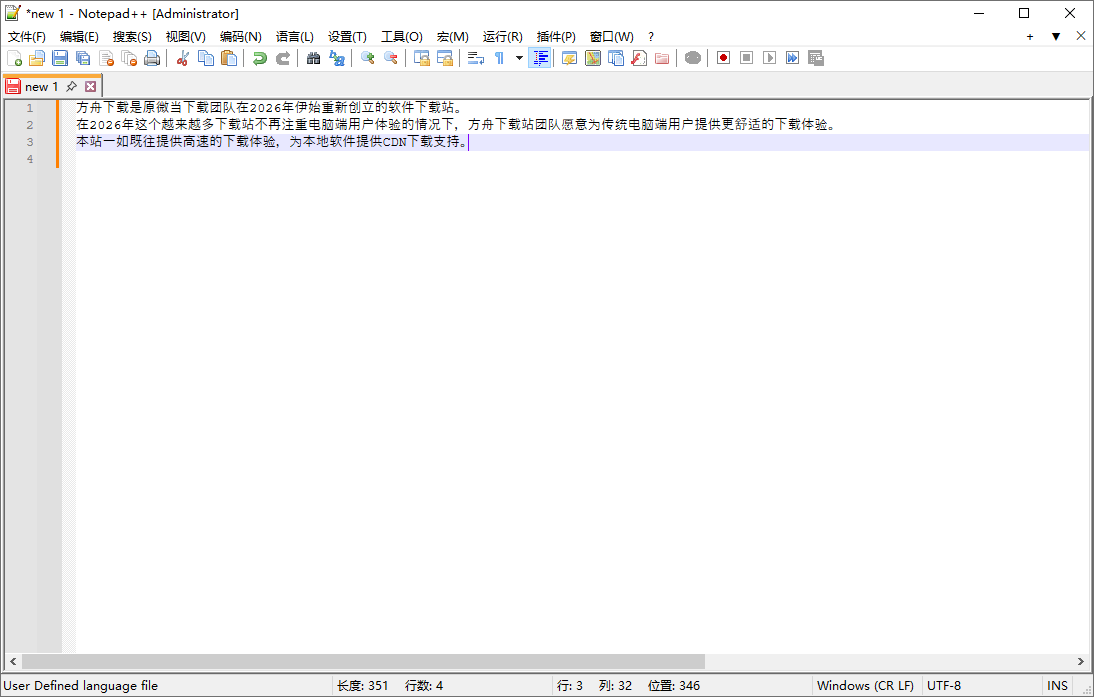Click the UTF-8 encoding indicator in status bar
This screenshot has width=1094, height=697.
pyautogui.click(x=944, y=685)
